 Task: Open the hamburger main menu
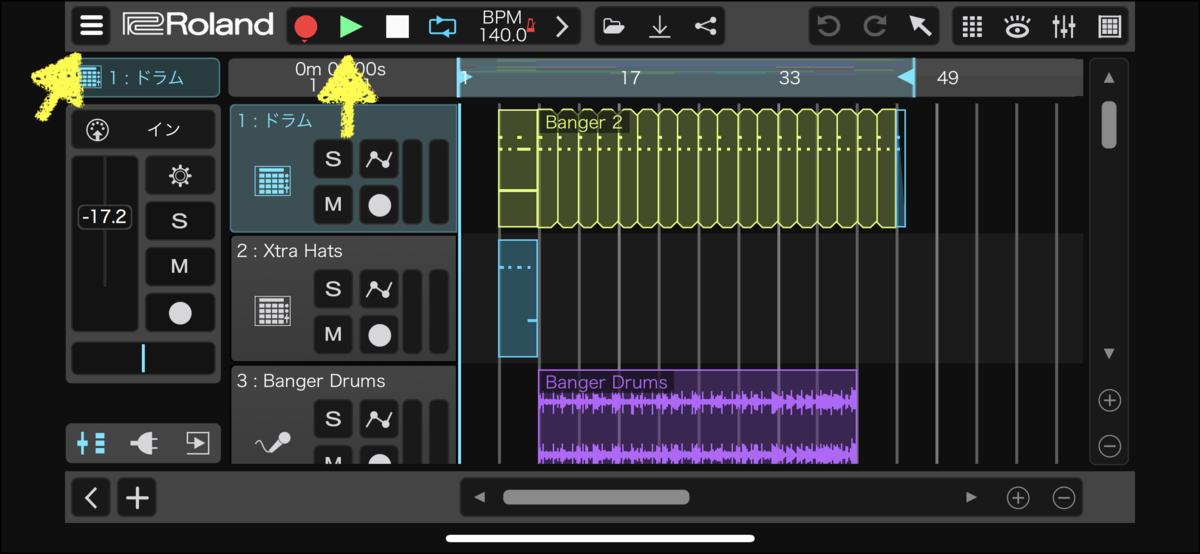tap(91, 26)
